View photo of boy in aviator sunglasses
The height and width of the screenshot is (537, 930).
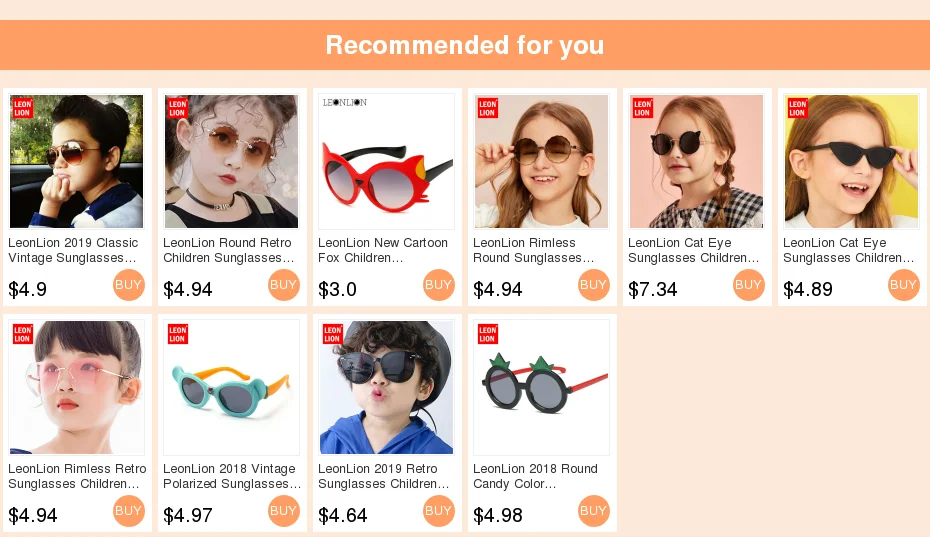coord(77,161)
